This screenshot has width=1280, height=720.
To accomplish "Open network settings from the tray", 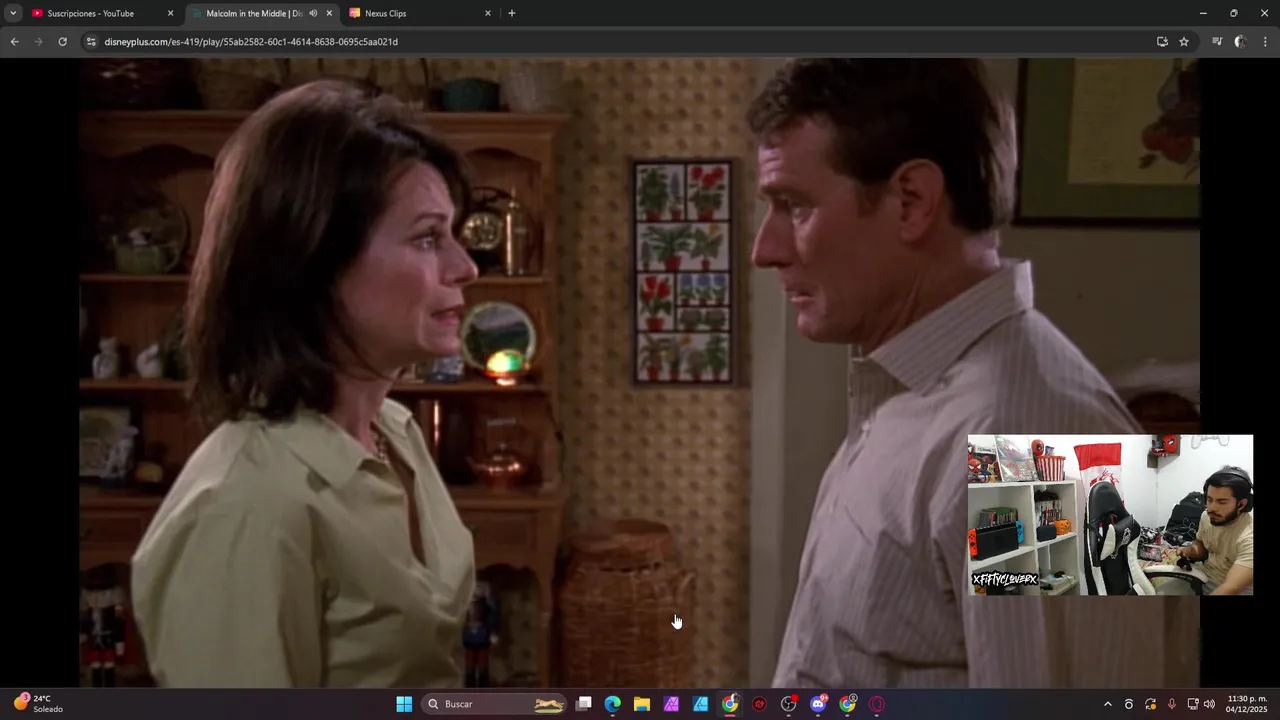I will (x=1193, y=704).
